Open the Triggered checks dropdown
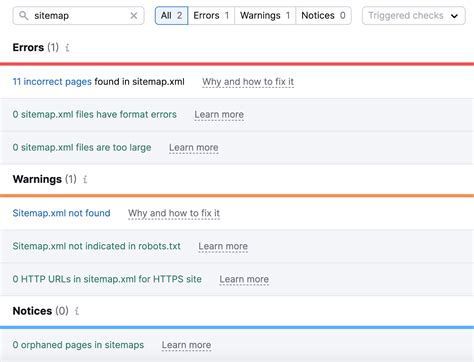This screenshot has width=474, height=362. (414, 16)
